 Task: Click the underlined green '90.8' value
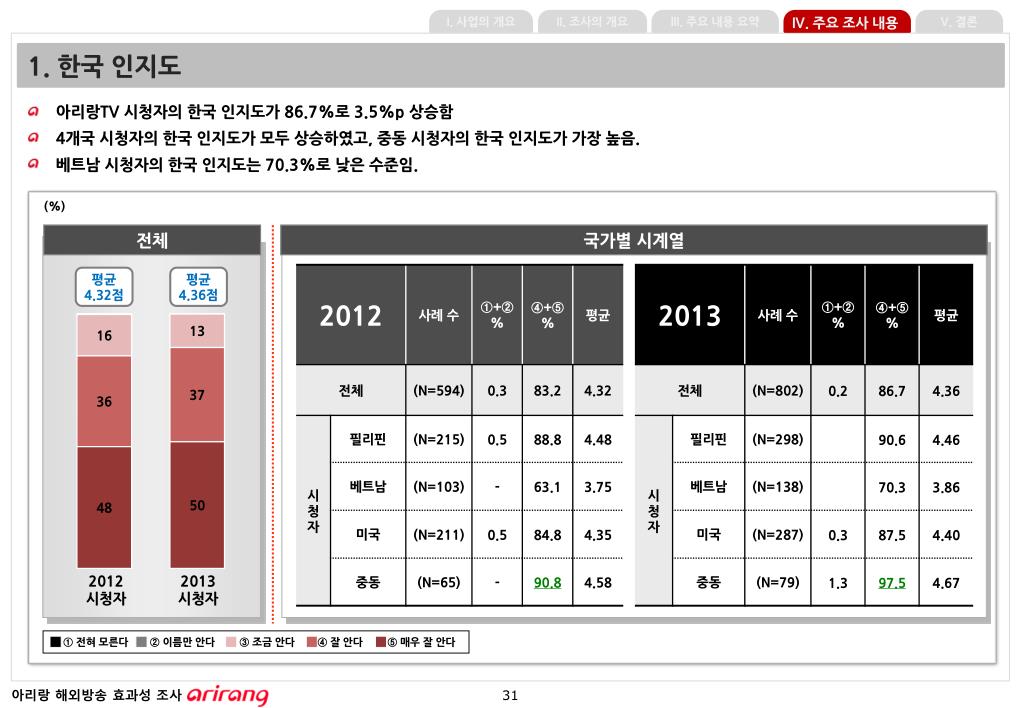[x=547, y=583]
